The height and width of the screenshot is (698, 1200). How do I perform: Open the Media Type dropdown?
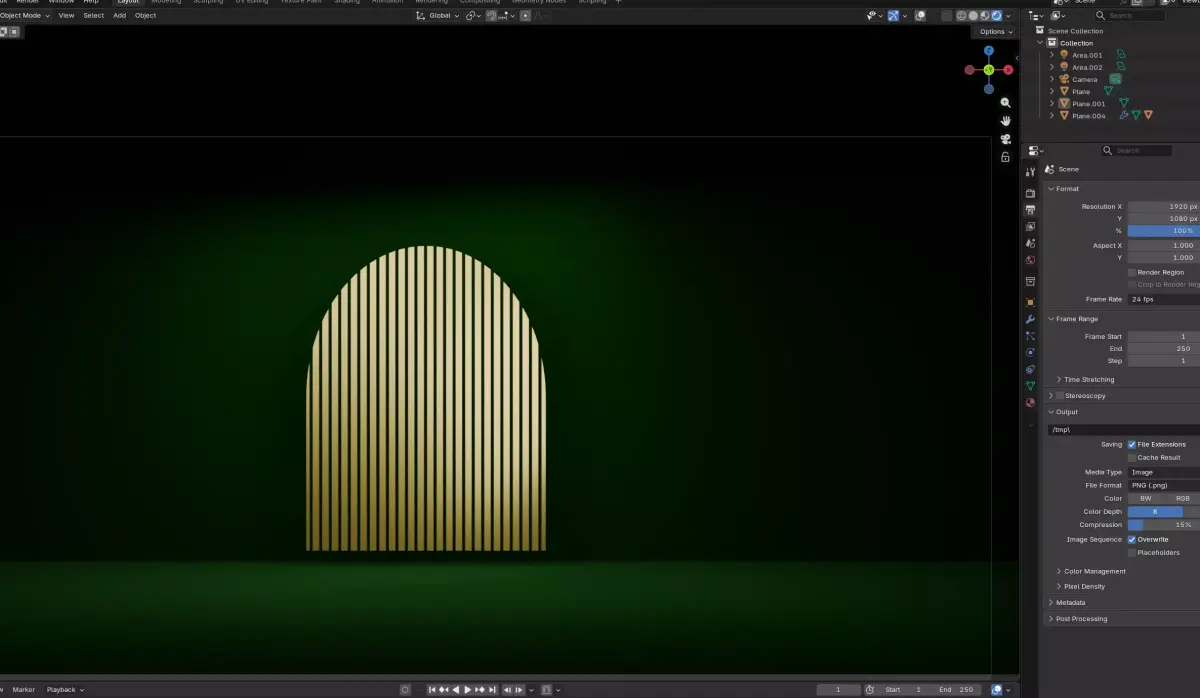(1164, 472)
